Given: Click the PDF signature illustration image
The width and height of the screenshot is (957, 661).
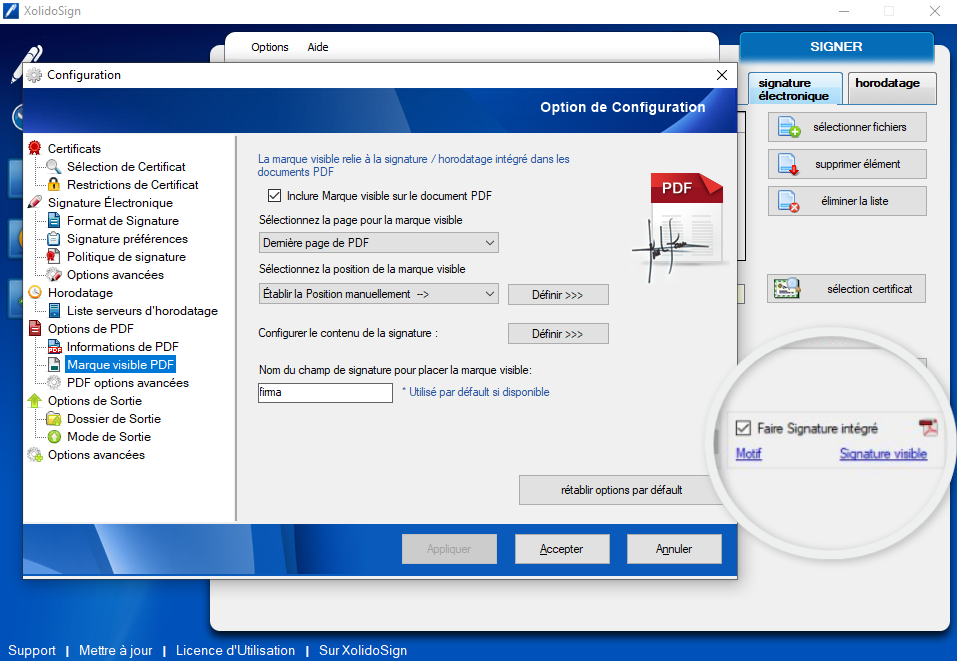Looking at the screenshot, I should (x=681, y=227).
